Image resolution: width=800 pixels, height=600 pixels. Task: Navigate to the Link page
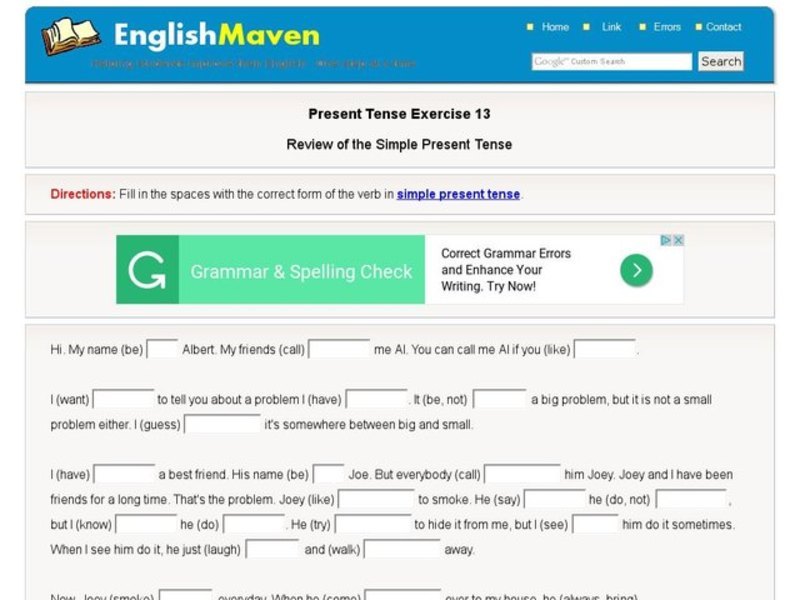611,27
